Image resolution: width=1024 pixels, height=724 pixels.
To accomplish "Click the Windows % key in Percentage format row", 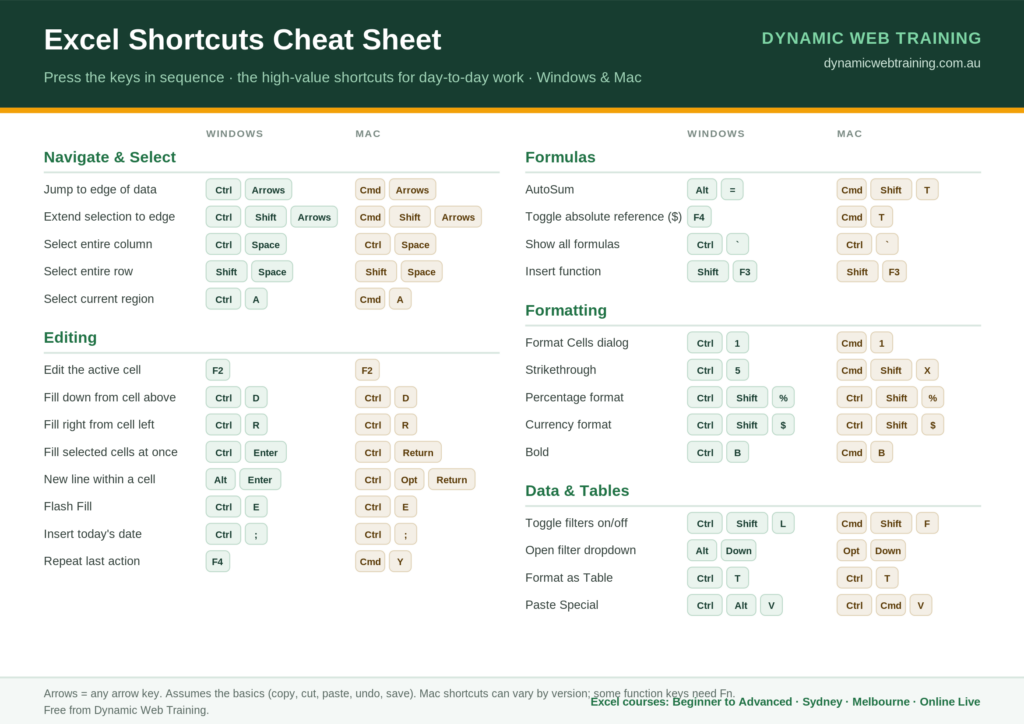I will 783,398.
